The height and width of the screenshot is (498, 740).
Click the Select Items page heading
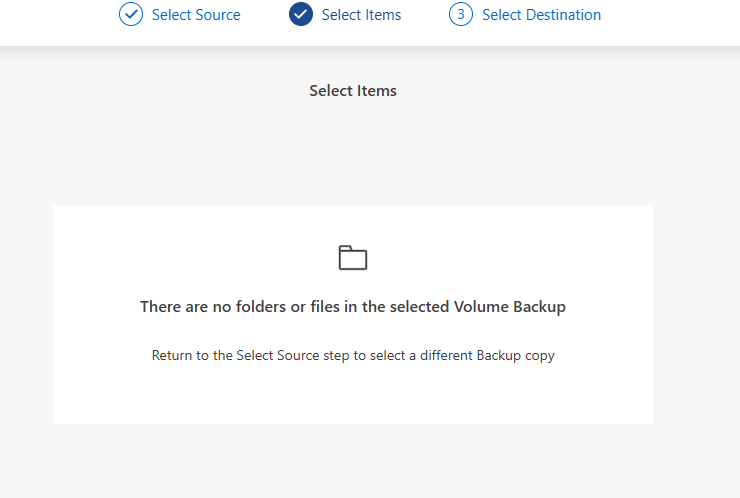click(353, 91)
